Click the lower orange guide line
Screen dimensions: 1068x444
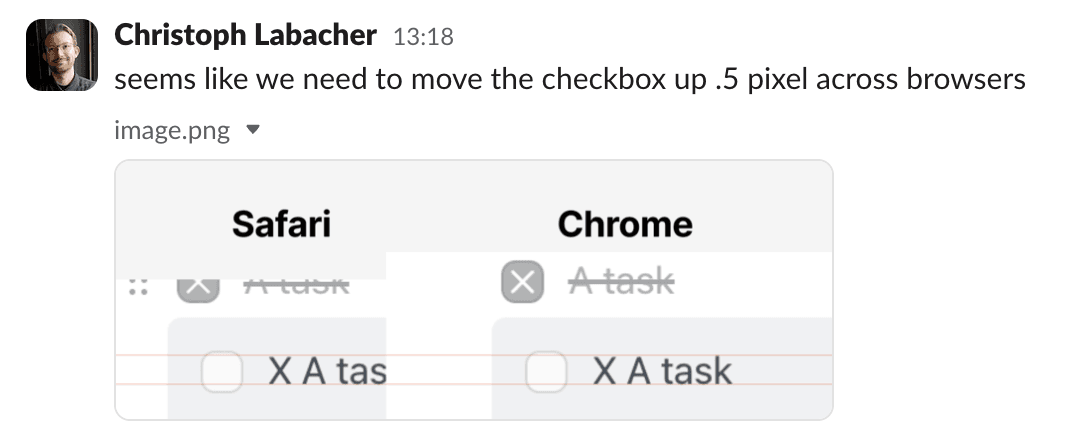[x=473, y=384]
